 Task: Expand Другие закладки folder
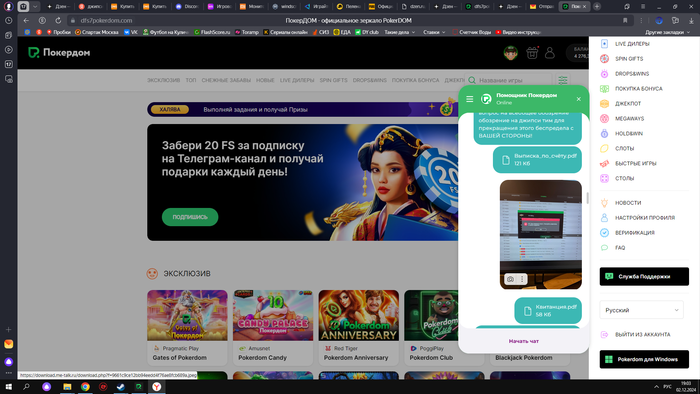[667, 32]
